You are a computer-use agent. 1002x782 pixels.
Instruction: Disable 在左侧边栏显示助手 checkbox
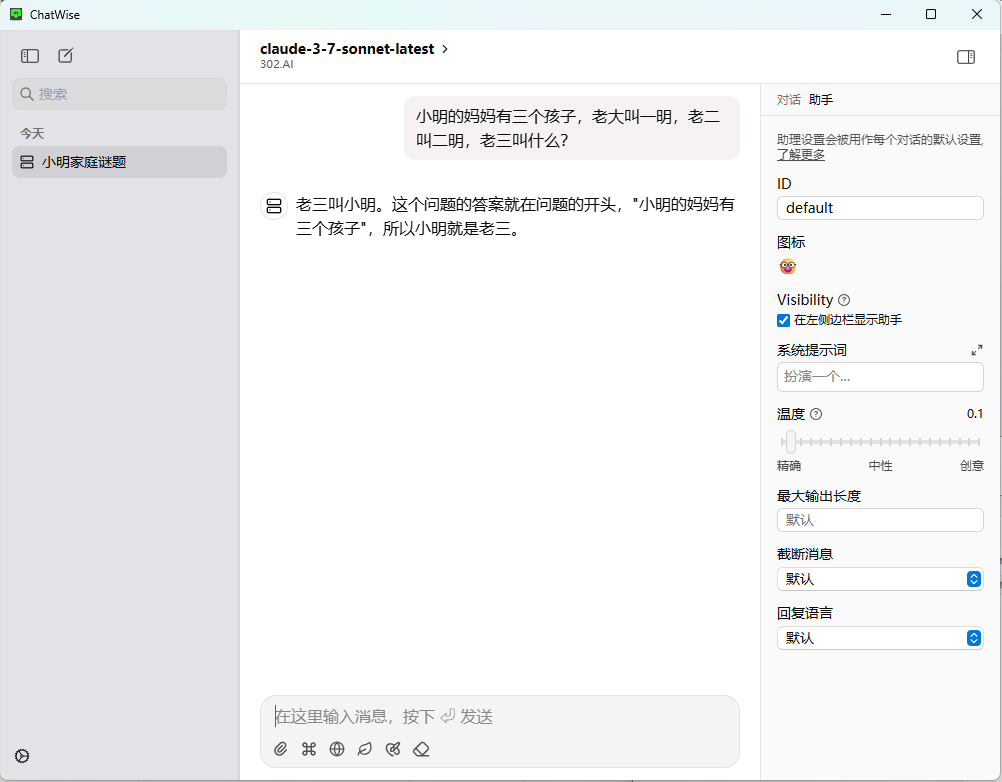[x=783, y=320]
